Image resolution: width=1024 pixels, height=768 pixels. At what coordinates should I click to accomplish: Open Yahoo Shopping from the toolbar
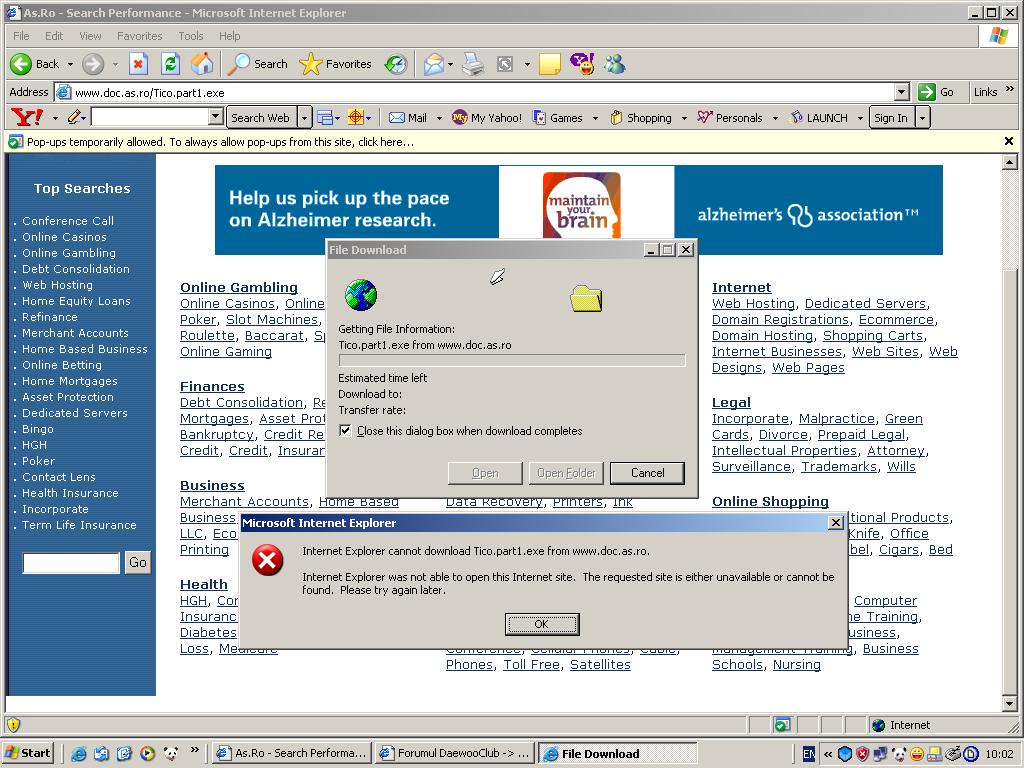pyautogui.click(x=641, y=118)
